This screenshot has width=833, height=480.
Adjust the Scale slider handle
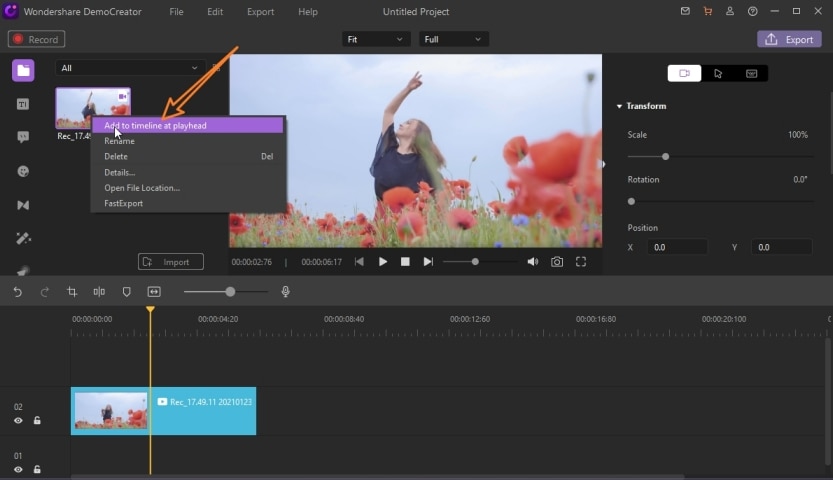coord(665,157)
